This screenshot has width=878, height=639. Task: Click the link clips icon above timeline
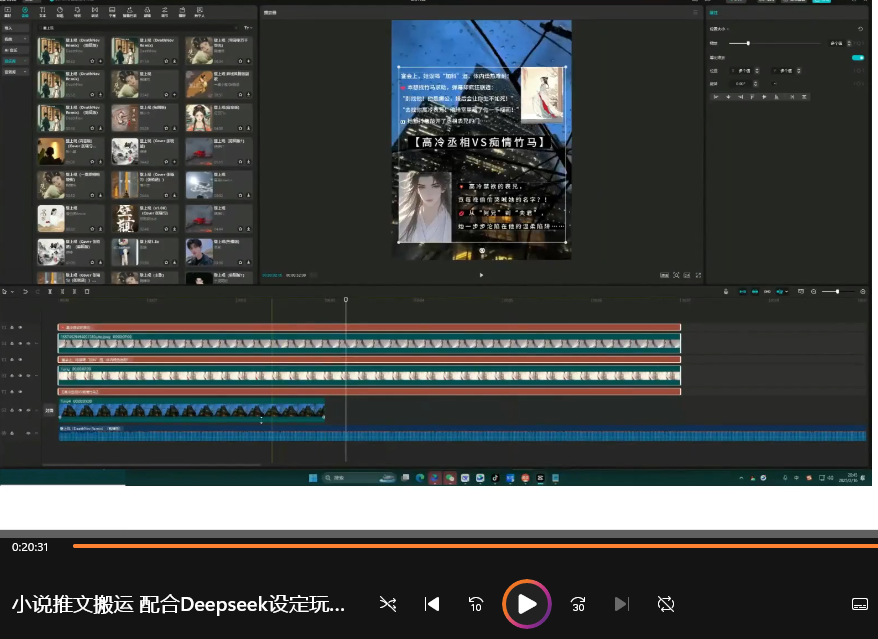coord(767,291)
